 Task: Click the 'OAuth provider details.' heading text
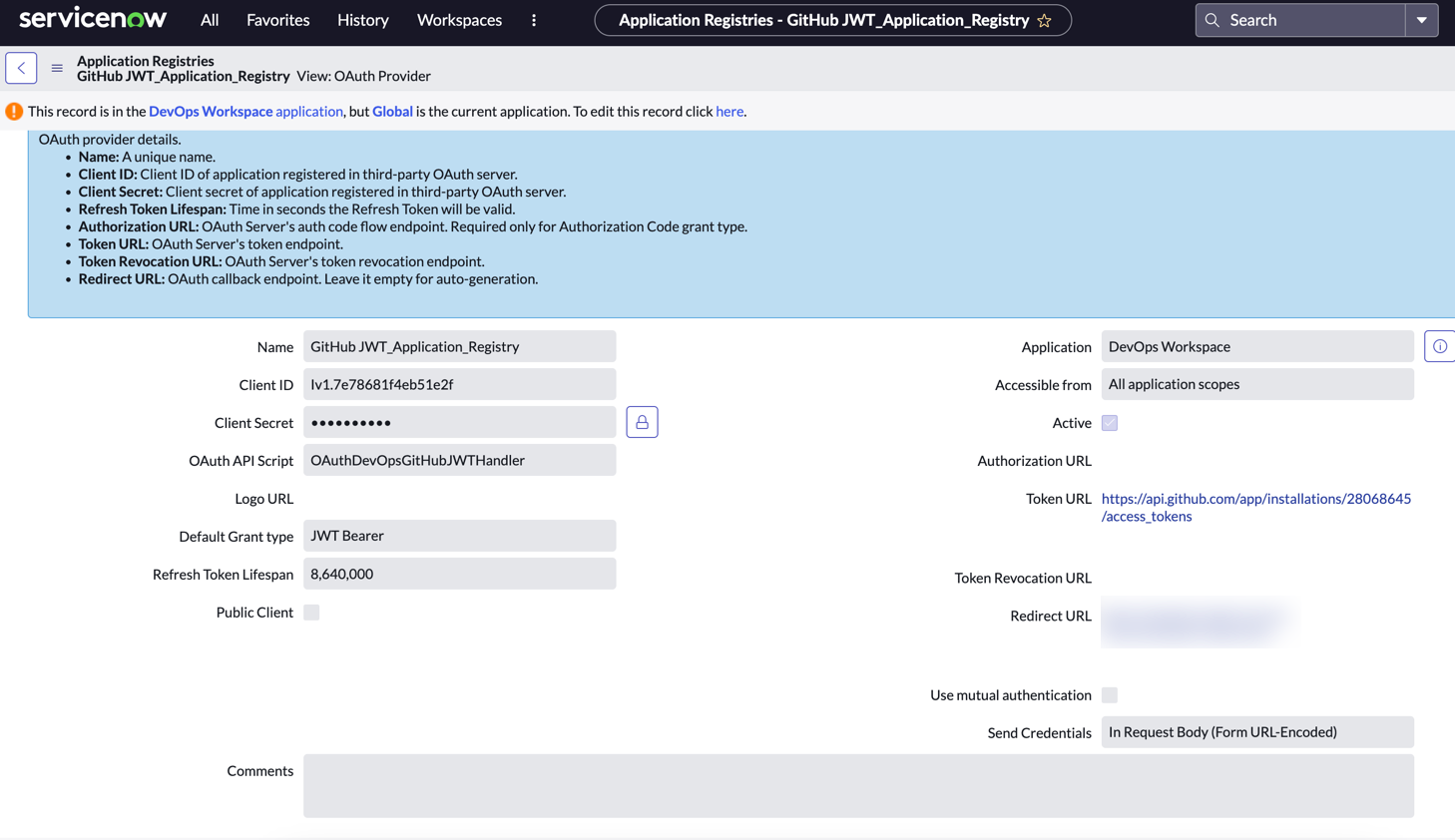coord(110,140)
